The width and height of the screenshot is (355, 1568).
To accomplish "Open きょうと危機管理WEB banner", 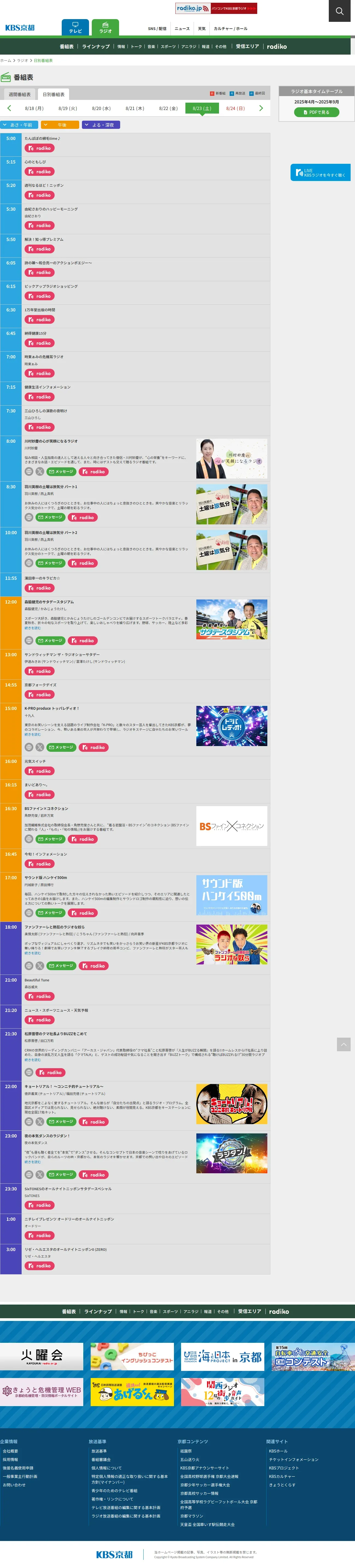I will click(x=42, y=1392).
